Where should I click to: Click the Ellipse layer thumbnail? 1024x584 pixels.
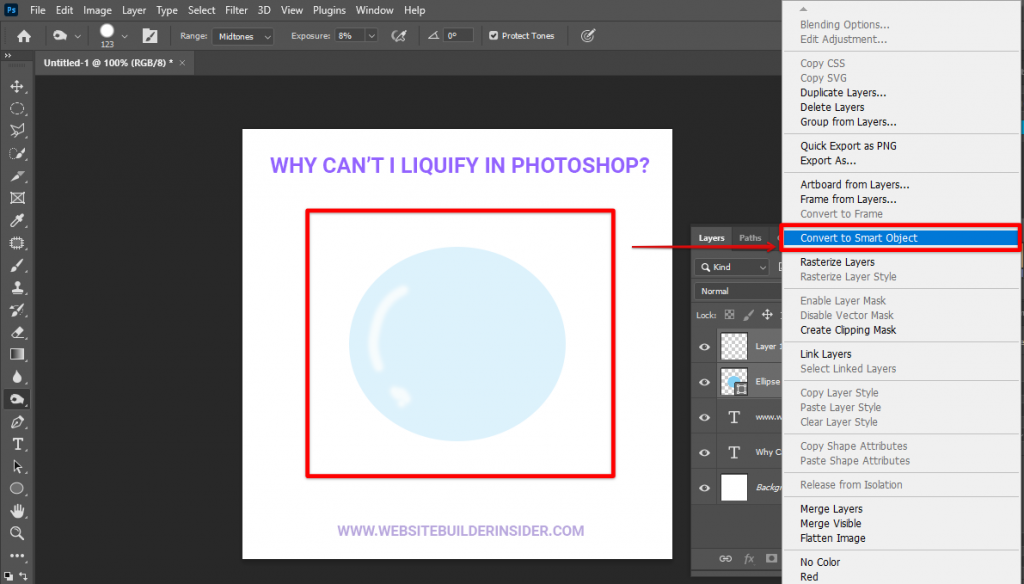point(734,381)
